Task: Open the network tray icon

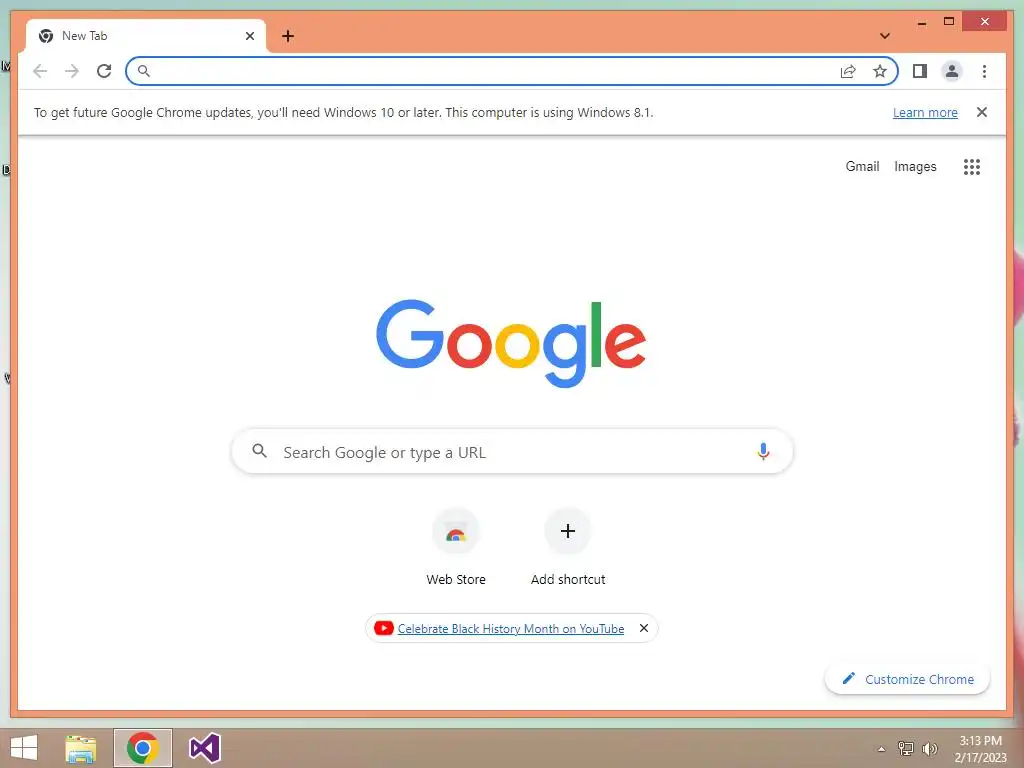Action: pos(906,749)
